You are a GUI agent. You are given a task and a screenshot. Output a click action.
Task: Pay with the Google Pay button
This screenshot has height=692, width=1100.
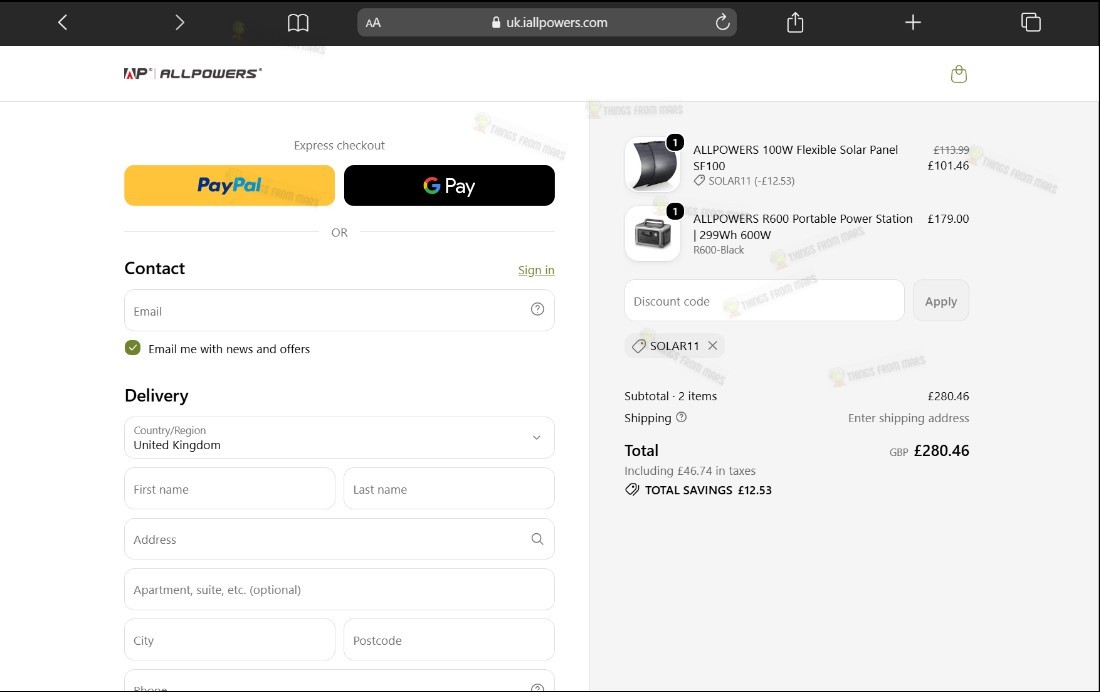click(449, 185)
